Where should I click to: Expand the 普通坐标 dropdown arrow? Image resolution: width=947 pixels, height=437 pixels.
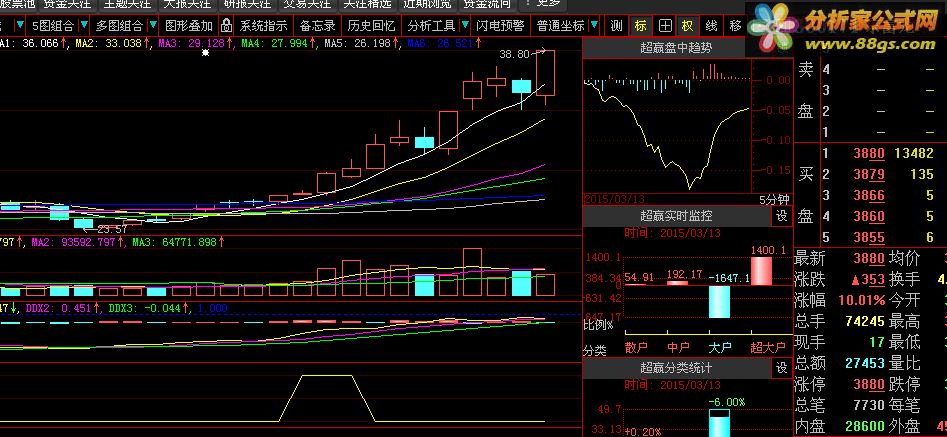pyautogui.click(x=594, y=26)
